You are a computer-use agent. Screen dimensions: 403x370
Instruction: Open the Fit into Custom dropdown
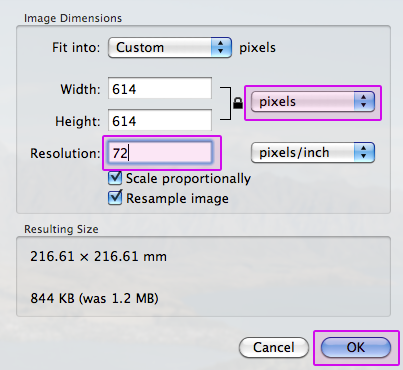pos(170,48)
